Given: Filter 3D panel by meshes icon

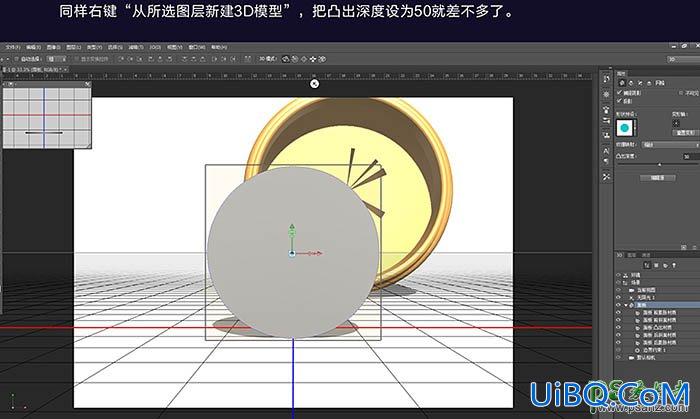Looking at the screenshot, I should (656, 266).
